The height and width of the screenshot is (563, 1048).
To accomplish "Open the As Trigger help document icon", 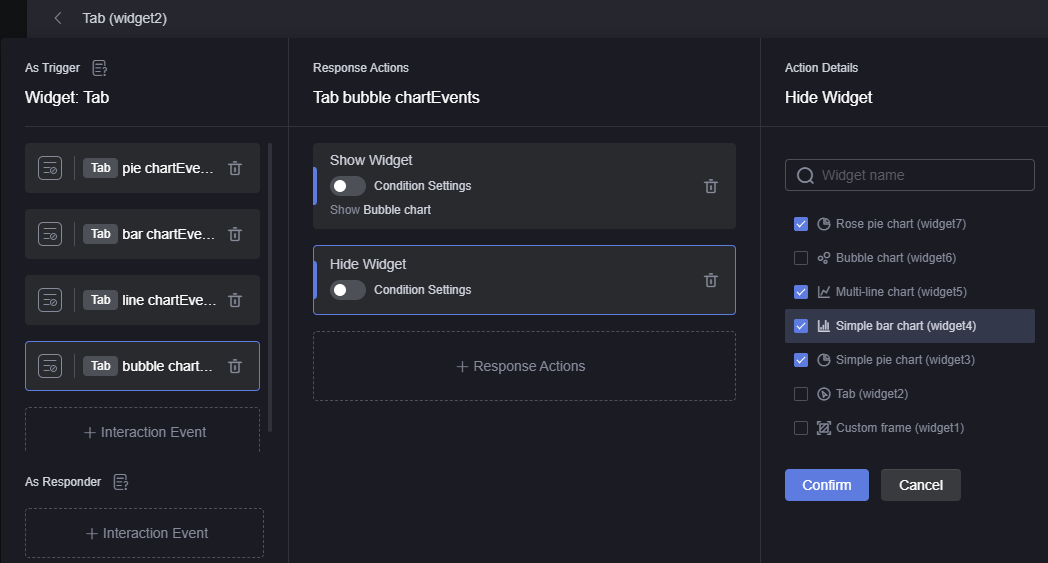I will pyautogui.click(x=100, y=68).
